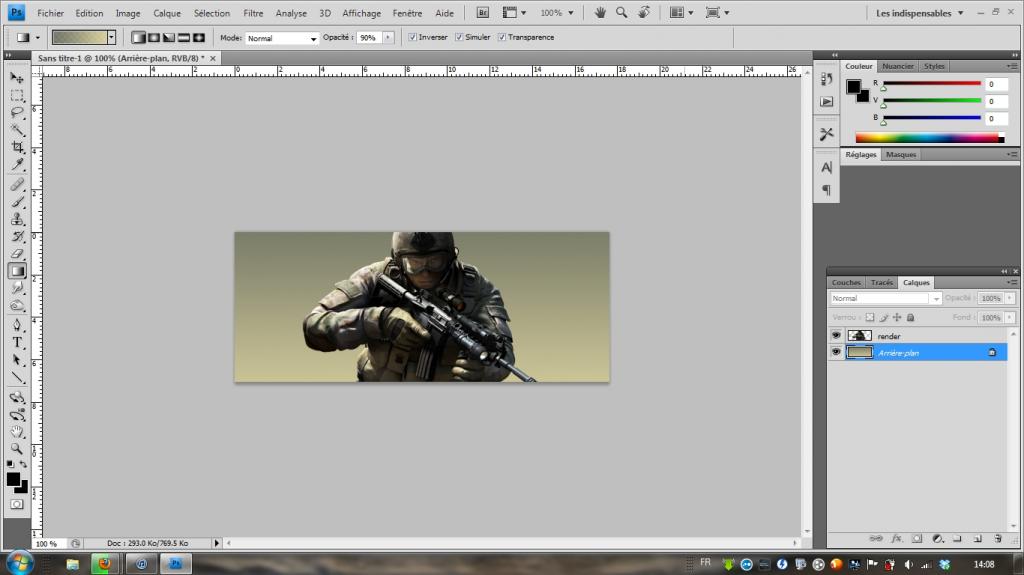
Task: Add a layer style (fx)
Action: [897, 538]
